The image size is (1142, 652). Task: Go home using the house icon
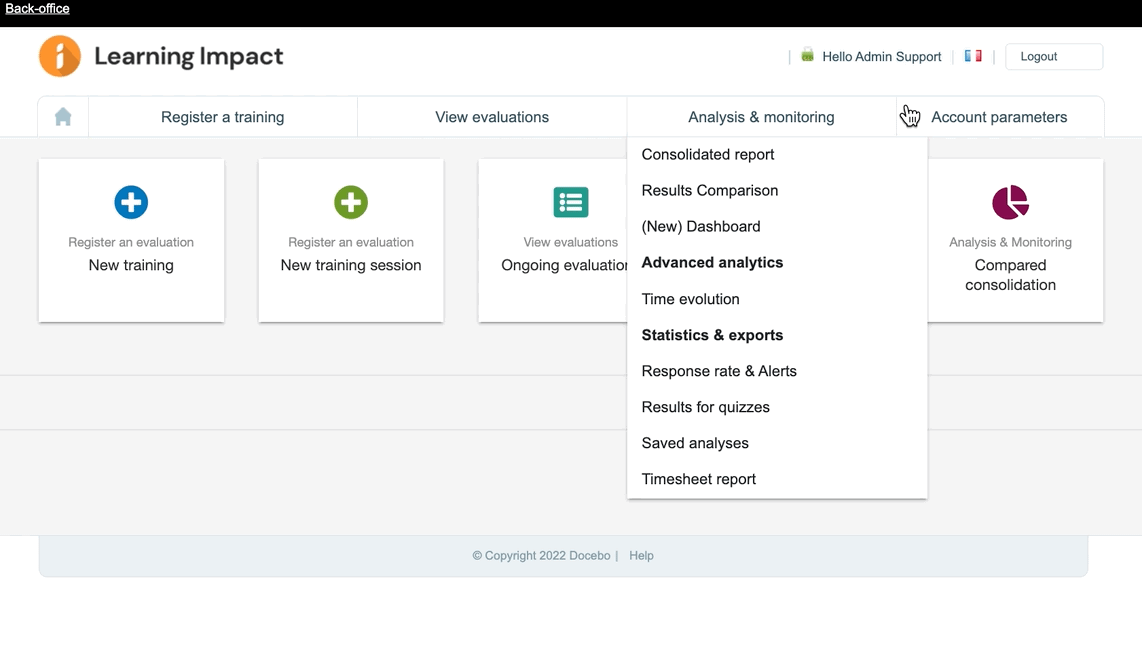point(62,116)
